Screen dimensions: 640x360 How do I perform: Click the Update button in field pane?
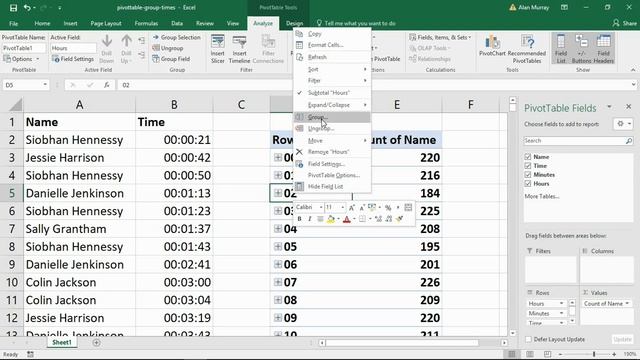(622, 339)
